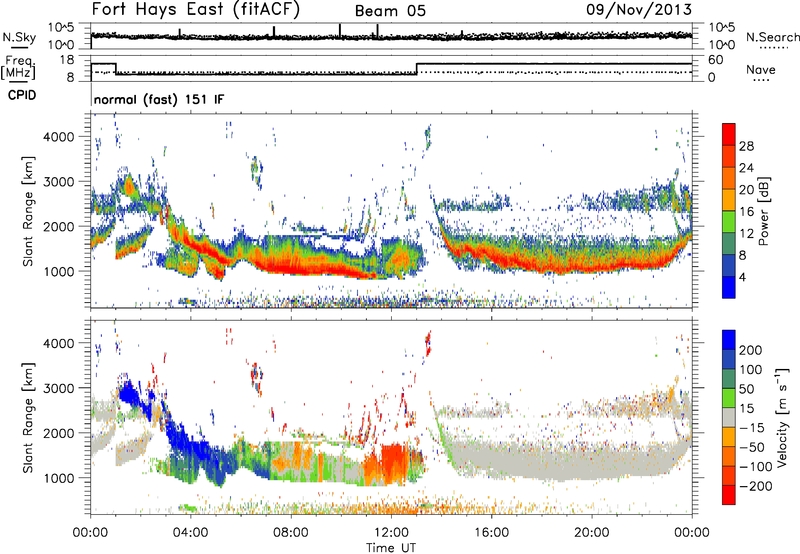Viewport: 800px width, 554px height.
Task: Click the 'Freq. [MHz]' axis label
Action: coord(19,67)
